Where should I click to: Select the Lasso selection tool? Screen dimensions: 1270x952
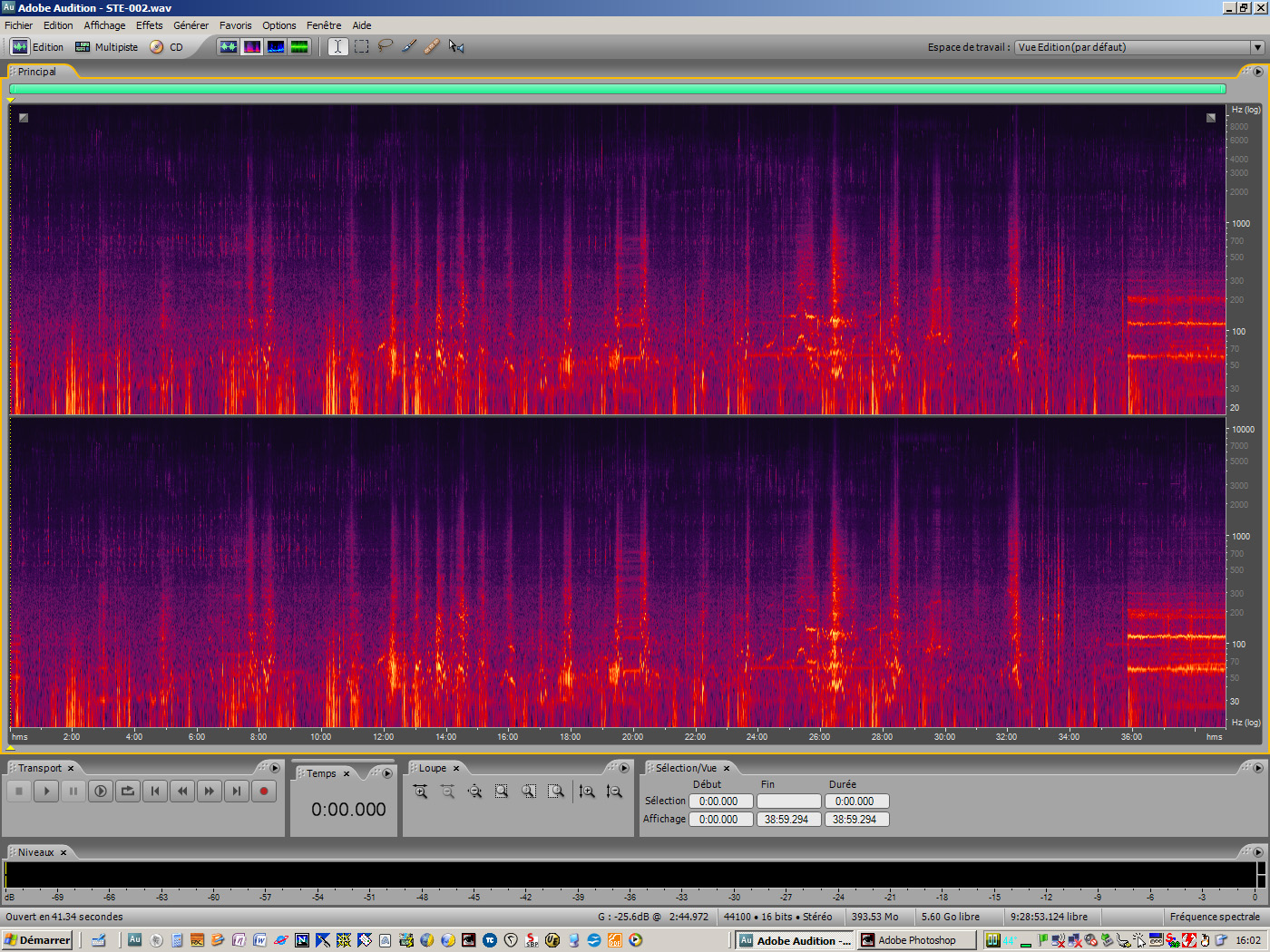[386, 46]
